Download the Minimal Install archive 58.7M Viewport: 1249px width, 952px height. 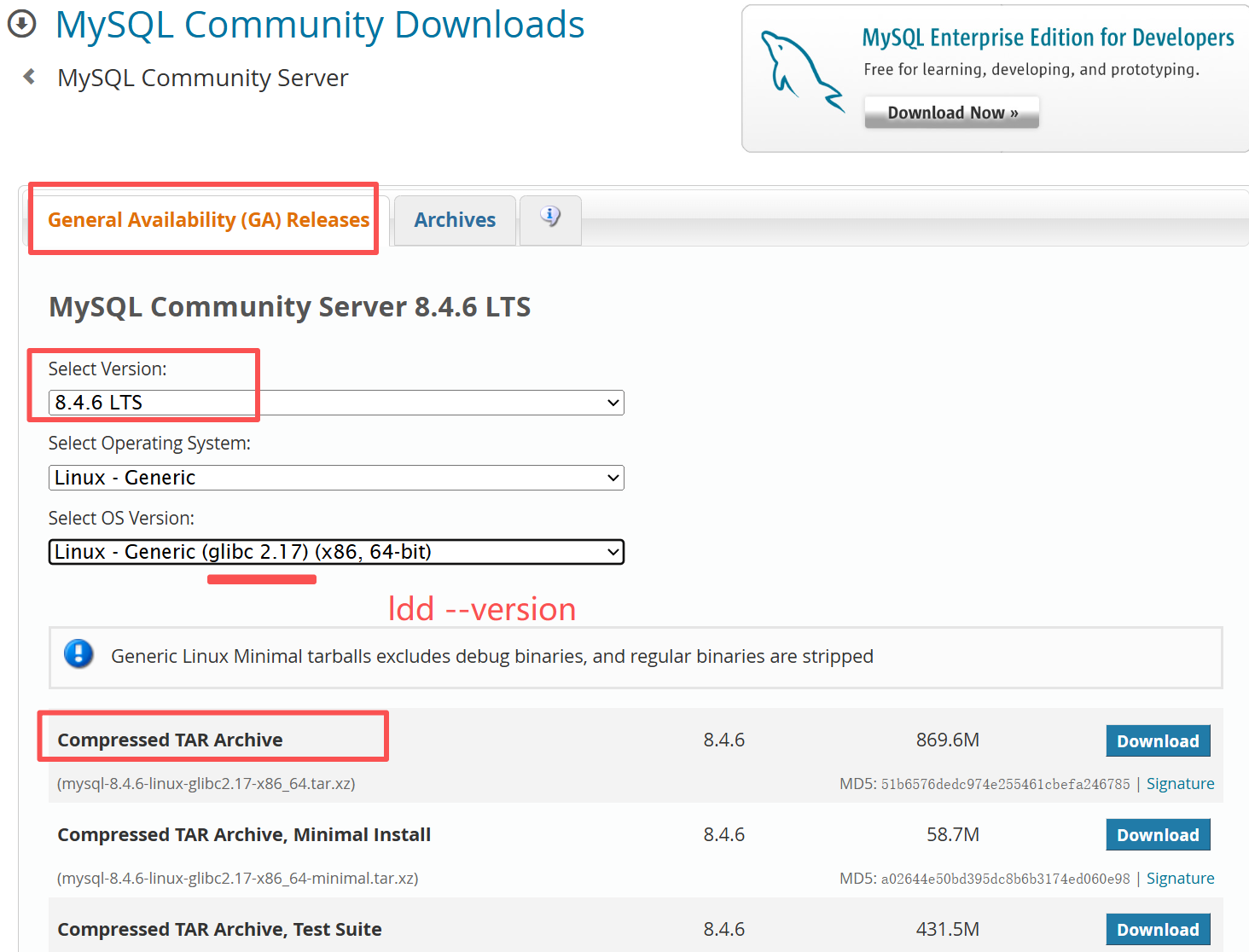tap(1158, 835)
